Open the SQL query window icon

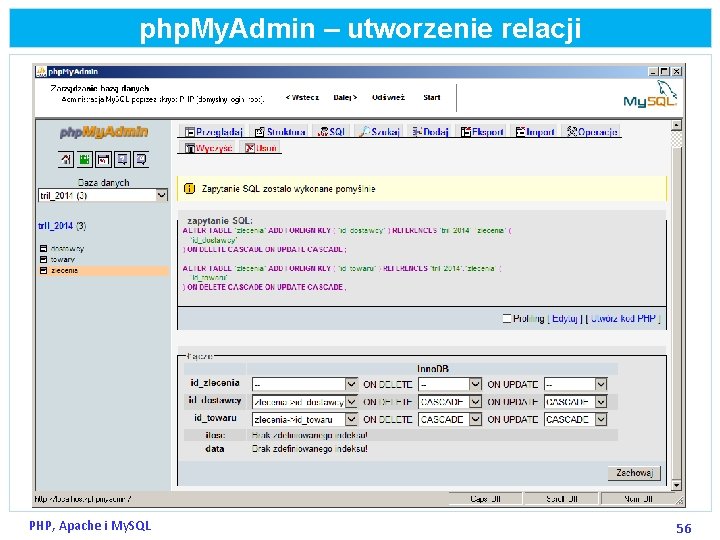(x=103, y=159)
